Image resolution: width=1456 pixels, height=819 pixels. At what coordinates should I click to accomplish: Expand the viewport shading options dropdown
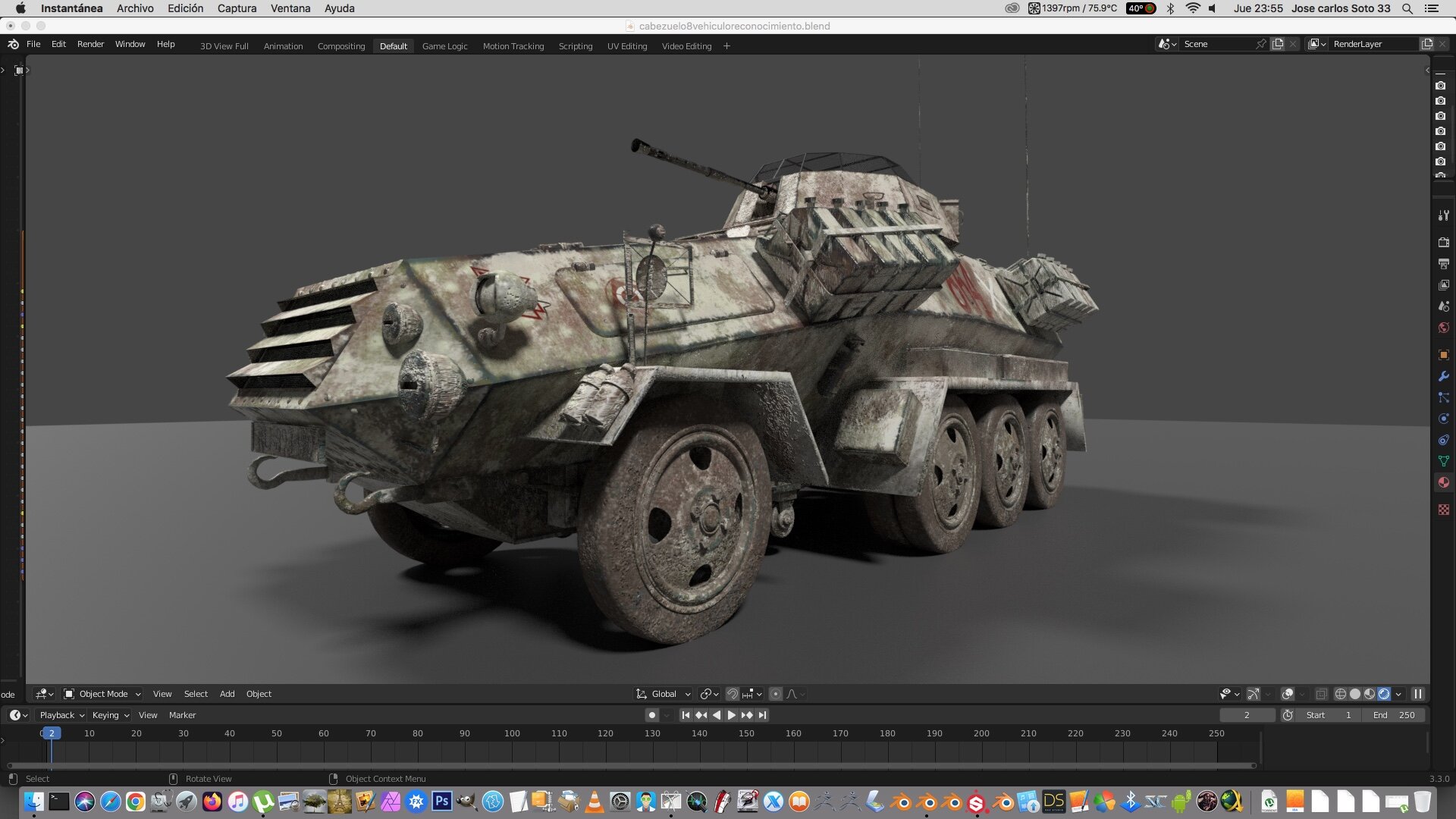pos(1398,694)
